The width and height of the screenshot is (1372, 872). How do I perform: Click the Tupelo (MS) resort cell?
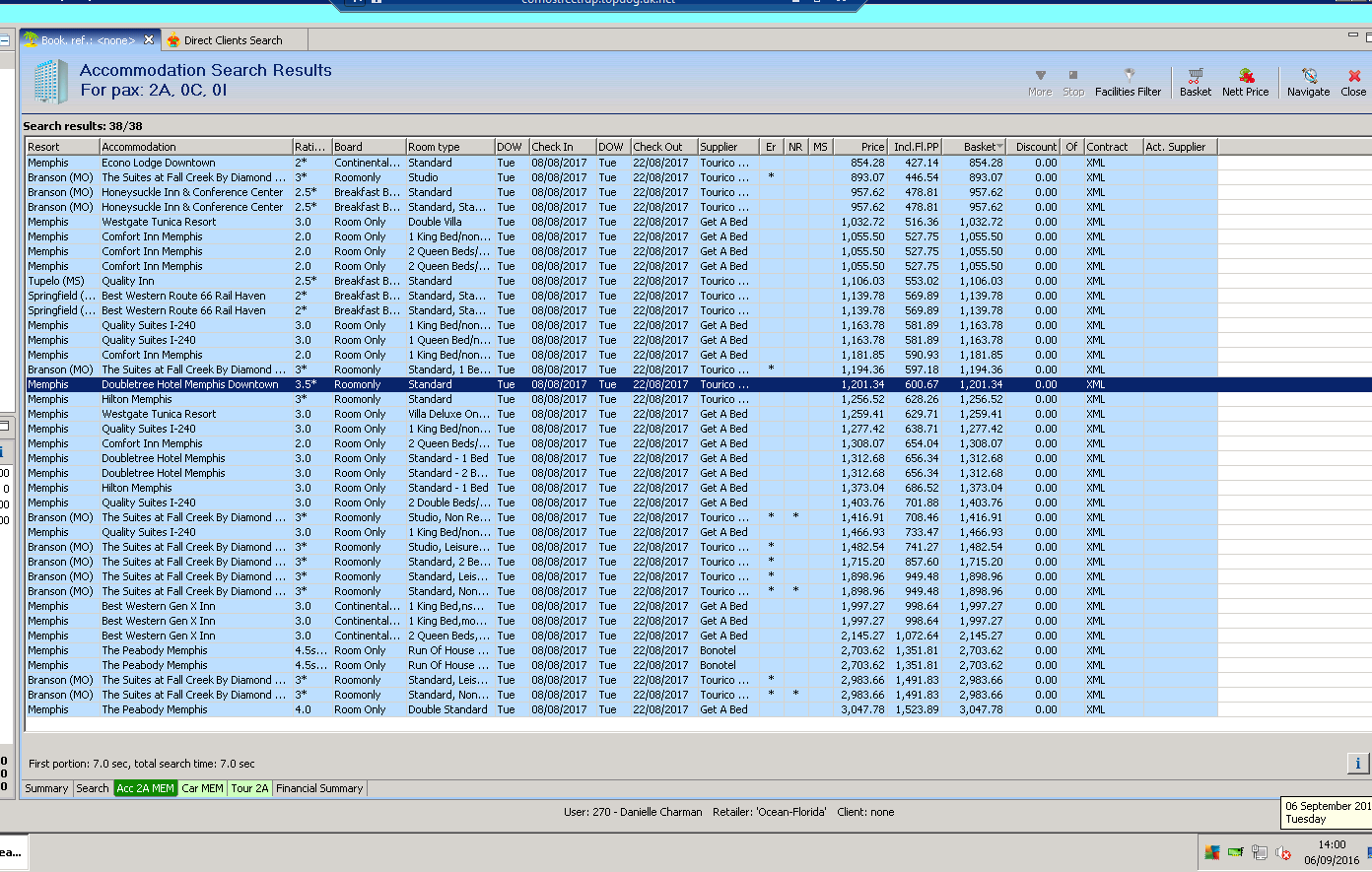56,281
